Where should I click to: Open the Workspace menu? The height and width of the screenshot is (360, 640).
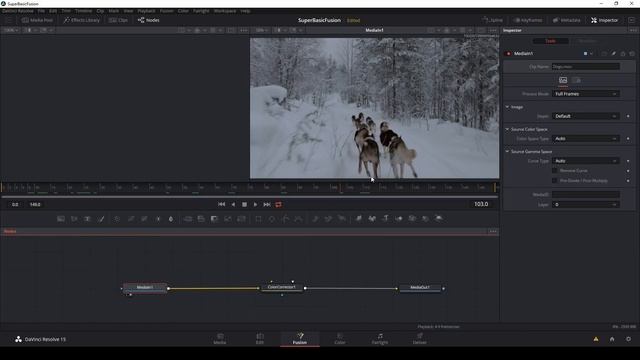pos(225,11)
